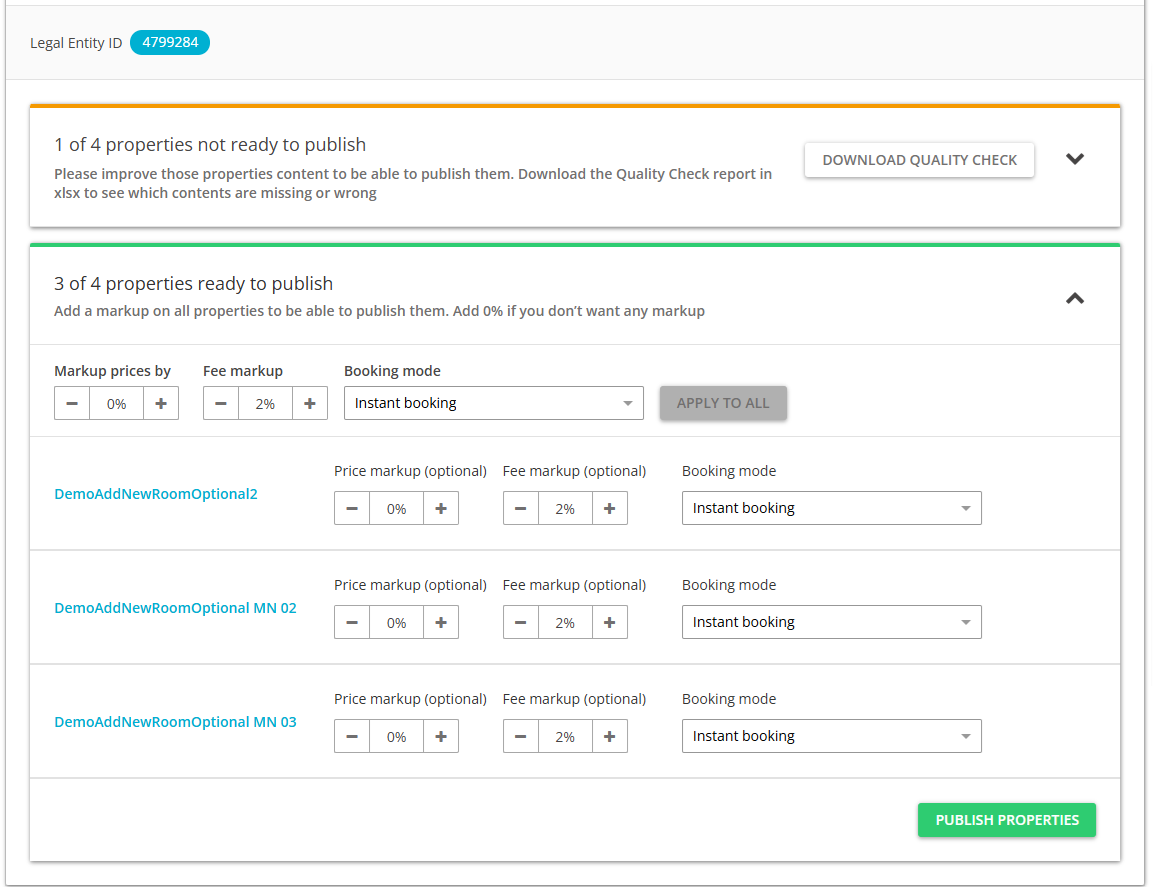Collapse the ready to publish section chevron
Viewport: 1157px width, 887px height.
1075,298
